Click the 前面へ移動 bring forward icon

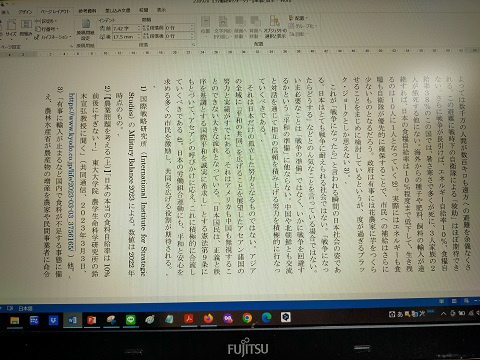[239, 26]
